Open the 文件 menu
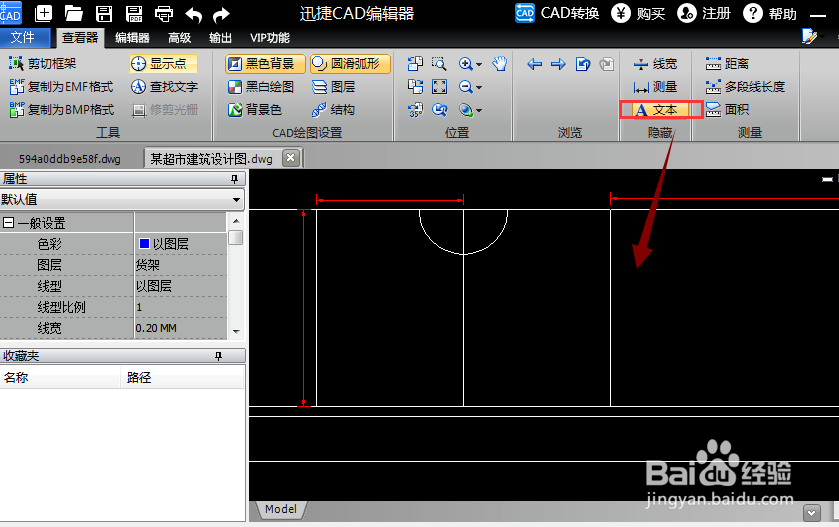The width and height of the screenshot is (839, 527). coord(24,37)
